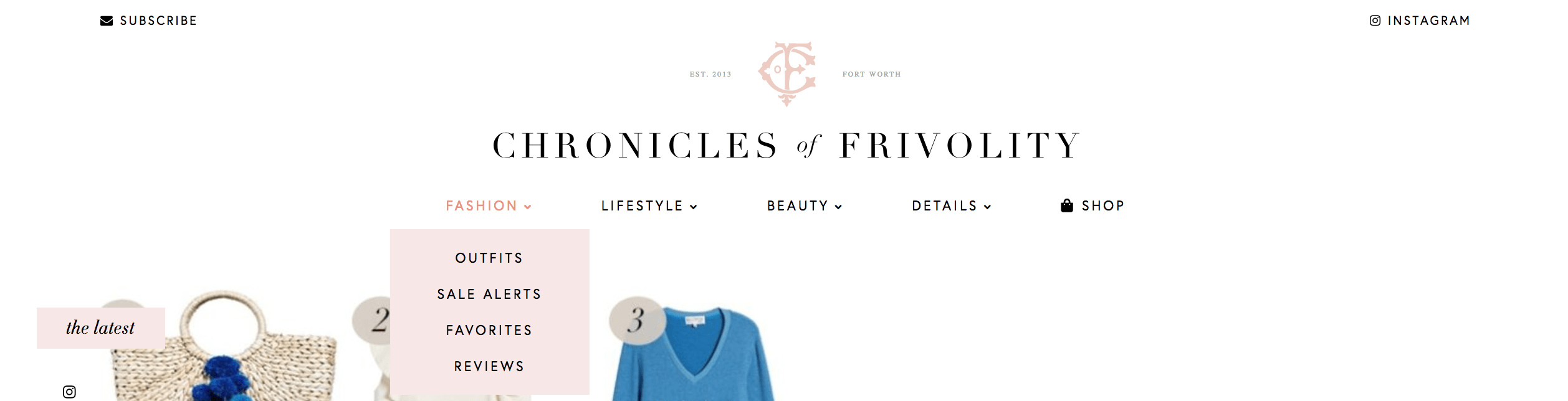
Task: Select Sale Alerts from the Fashion menu
Action: (x=489, y=294)
